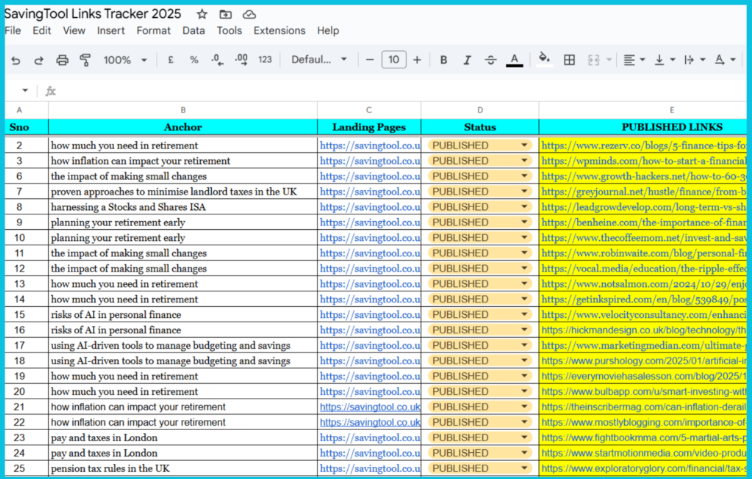Open the Default font dropdown
Screen dimensions: 752x479
click(318, 60)
